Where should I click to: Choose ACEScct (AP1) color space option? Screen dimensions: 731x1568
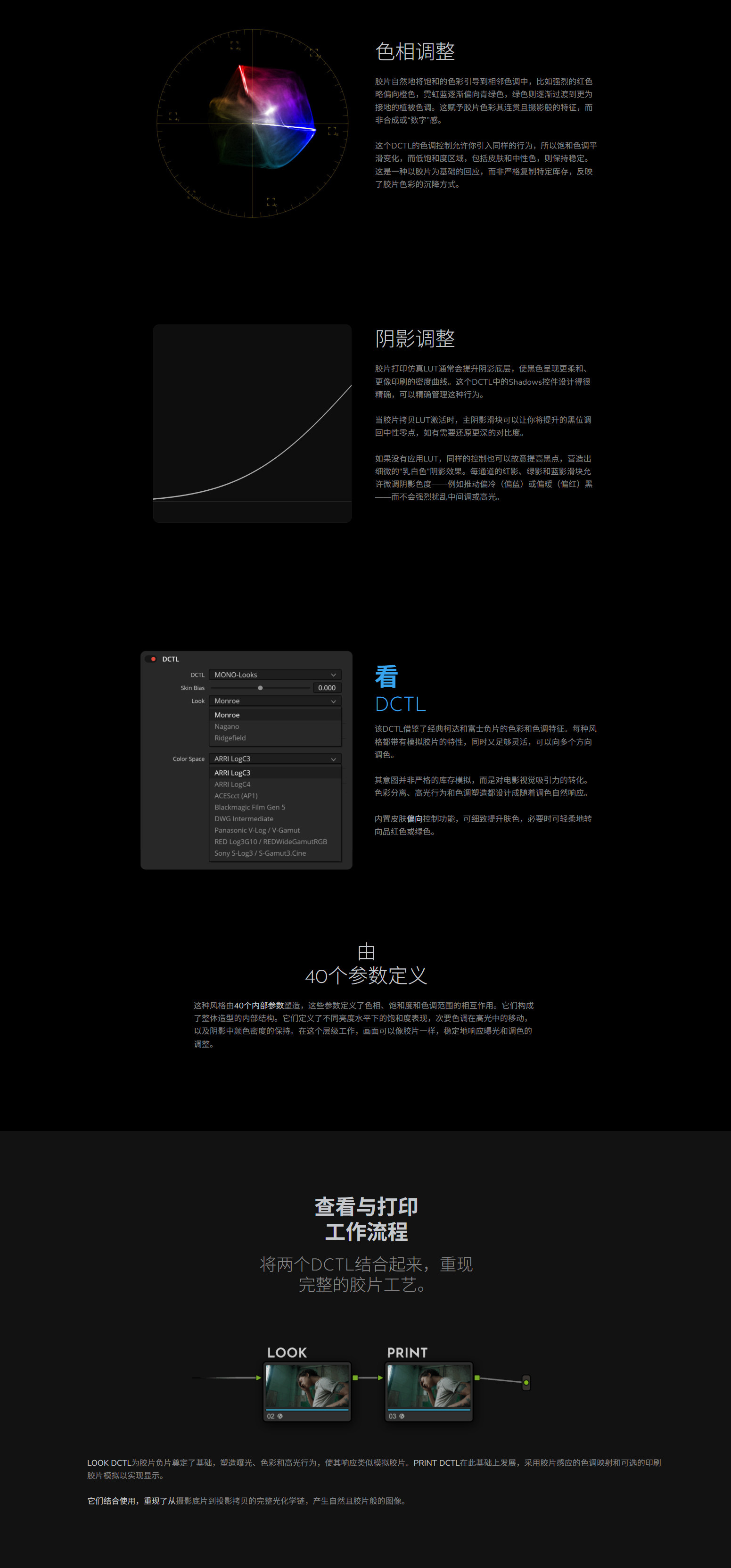[x=275, y=796]
